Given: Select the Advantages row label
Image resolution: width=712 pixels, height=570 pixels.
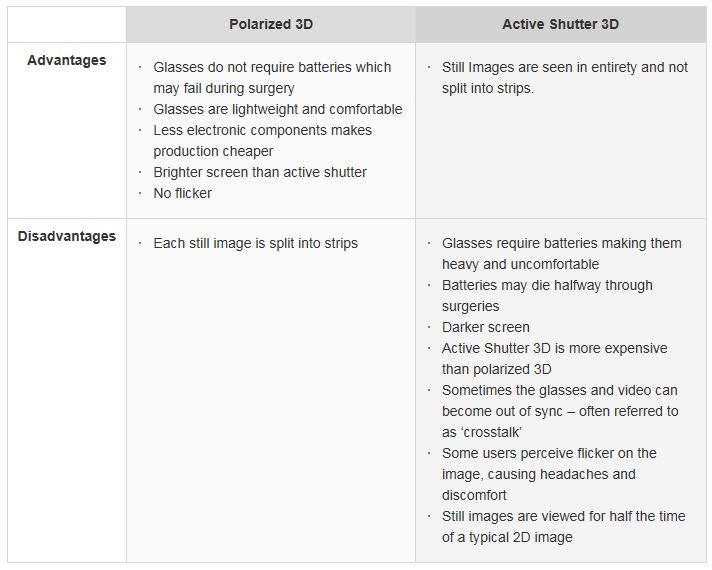Looking at the screenshot, I should [x=67, y=60].
